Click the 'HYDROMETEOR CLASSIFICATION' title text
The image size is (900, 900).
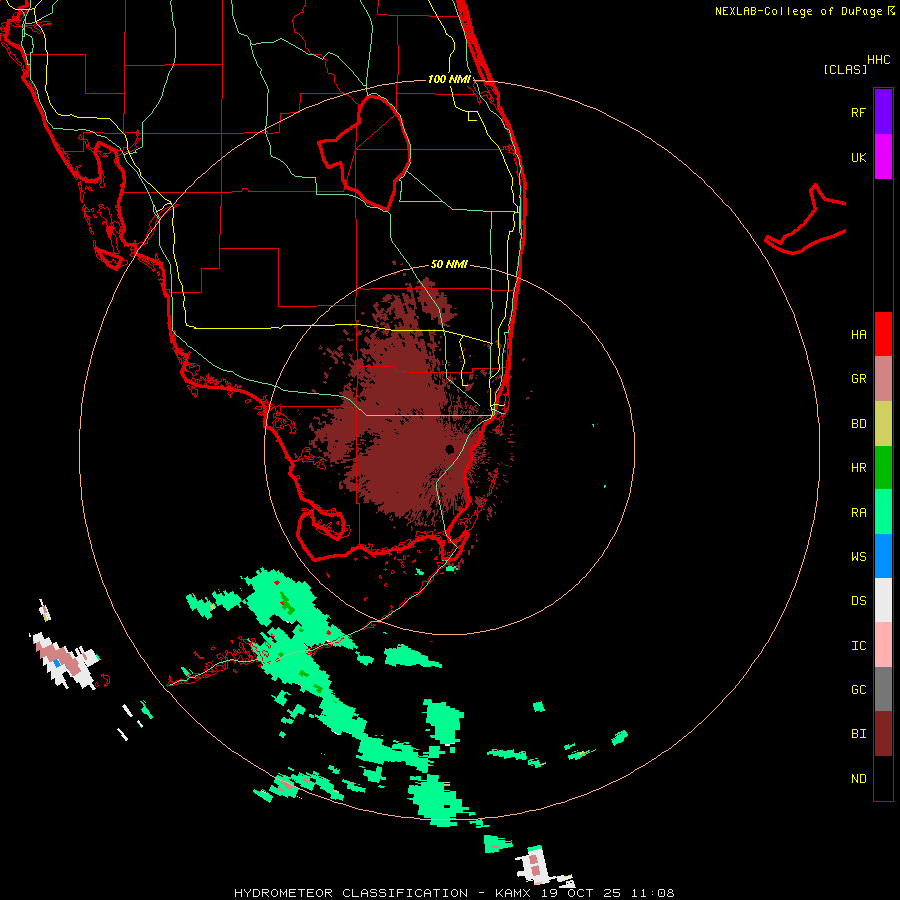[351, 893]
